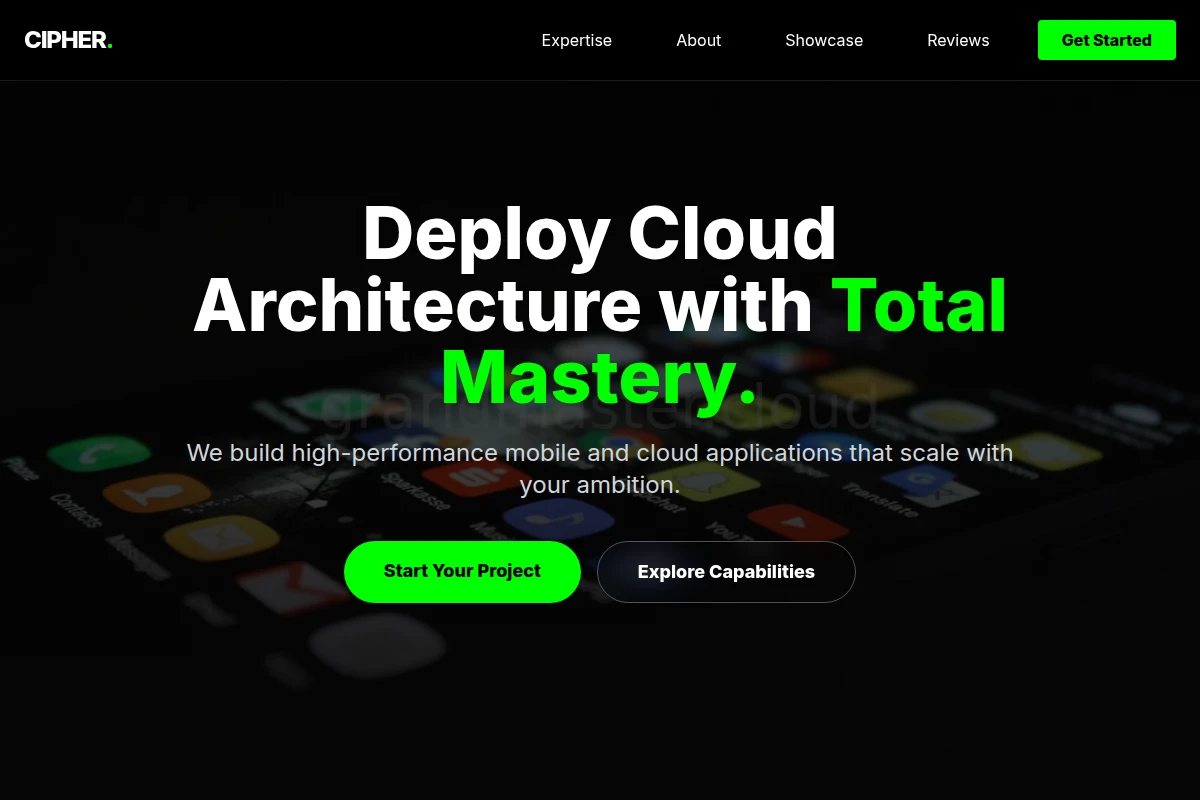The image size is (1200, 800).
Task: Open the About nav item
Action: tap(698, 40)
